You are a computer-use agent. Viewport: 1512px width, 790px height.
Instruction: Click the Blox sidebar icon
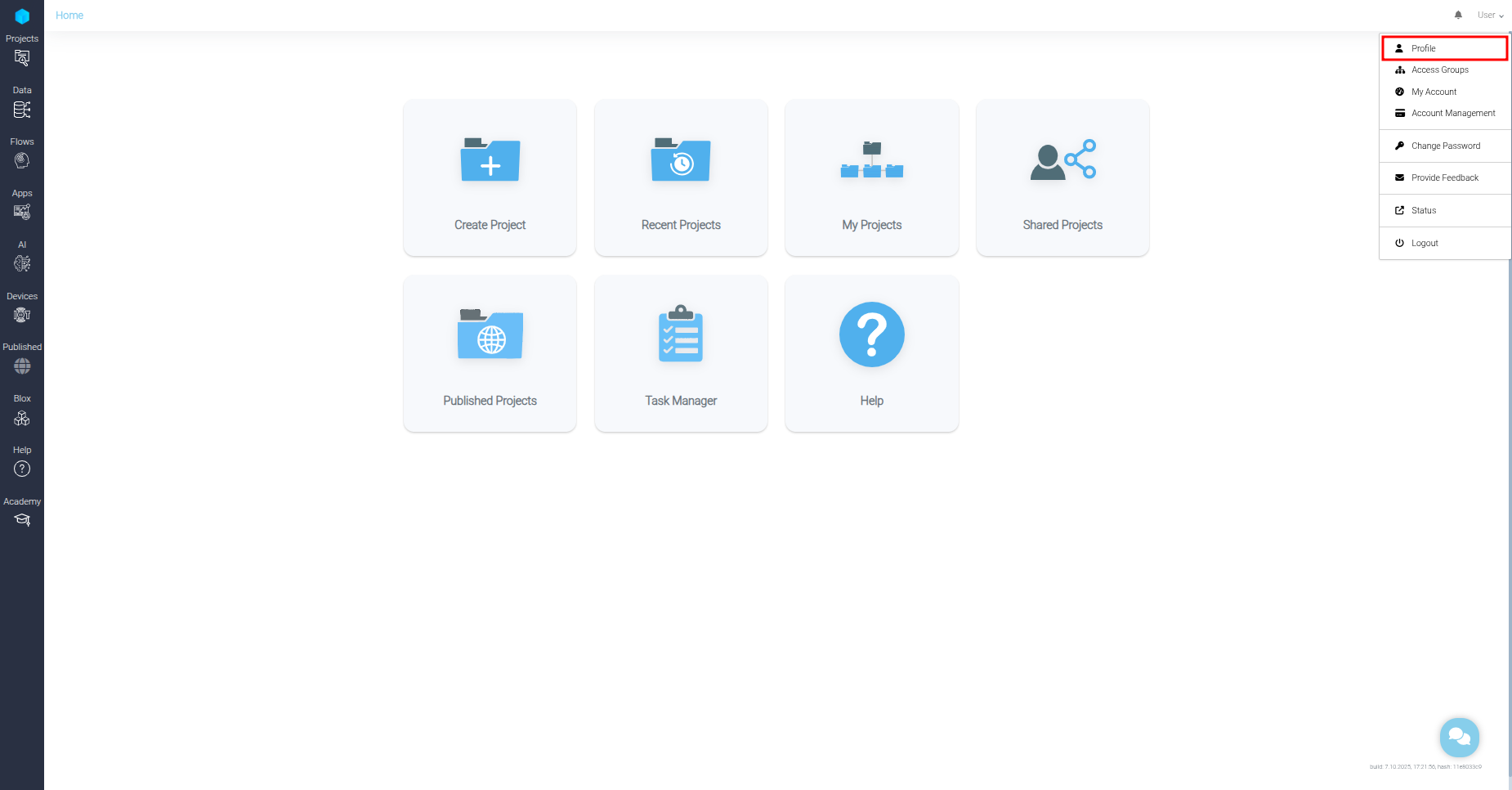coord(22,419)
